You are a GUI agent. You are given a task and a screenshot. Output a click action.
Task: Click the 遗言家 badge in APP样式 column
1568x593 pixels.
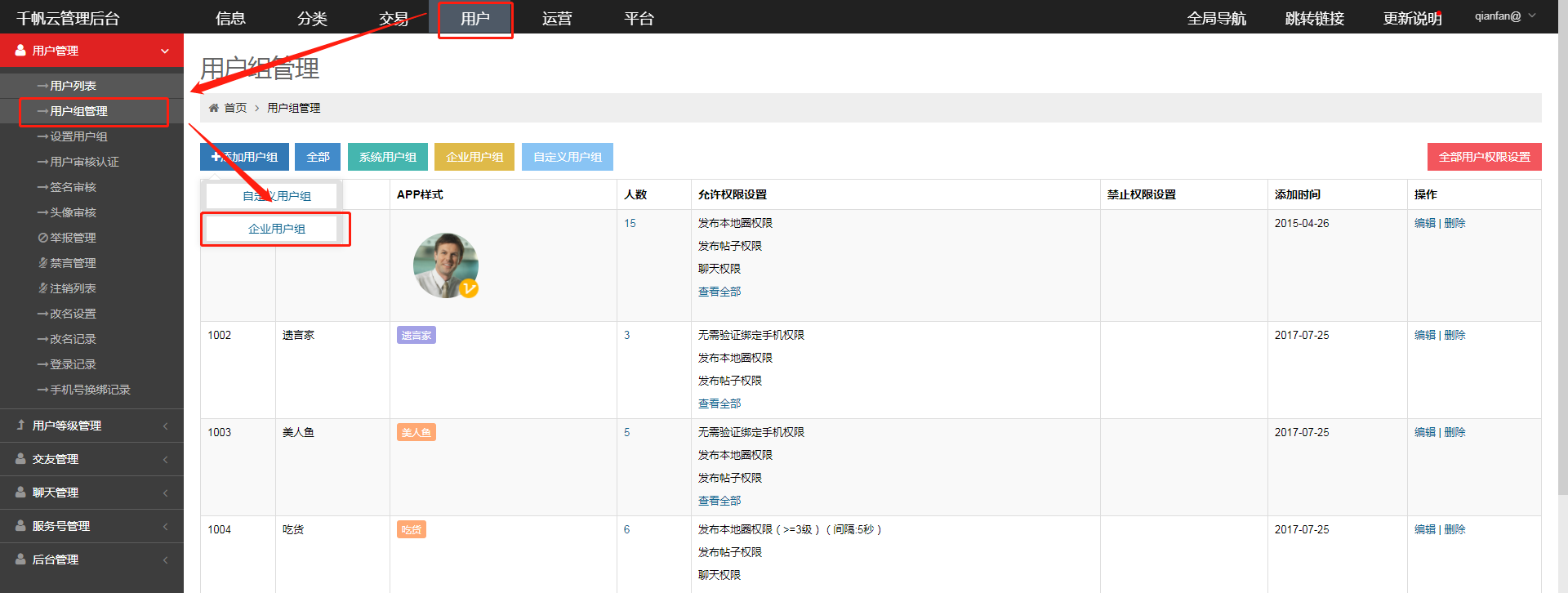416,335
